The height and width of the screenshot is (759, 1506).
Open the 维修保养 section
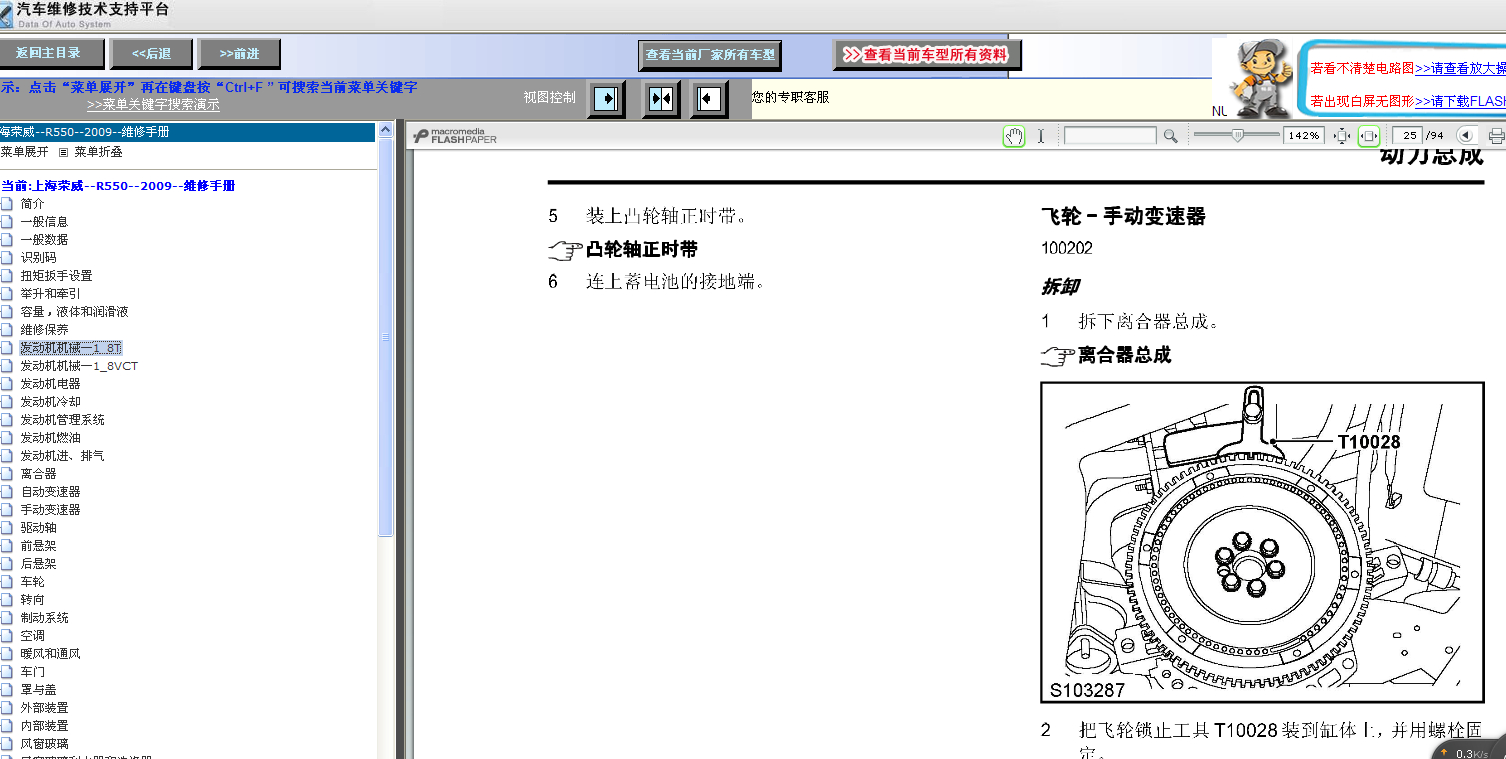(44, 330)
